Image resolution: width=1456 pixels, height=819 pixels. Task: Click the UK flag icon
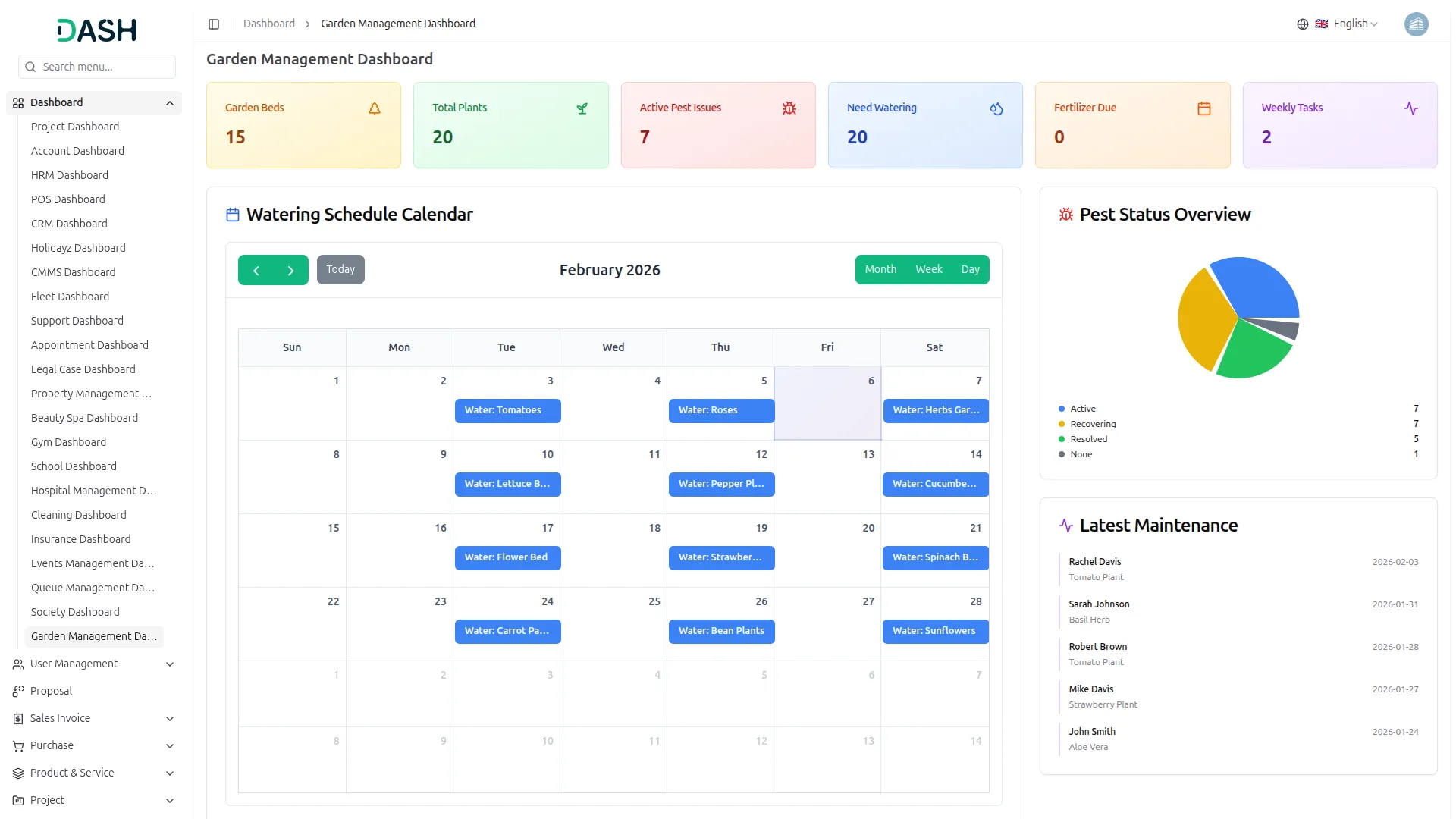pos(1322,24)
